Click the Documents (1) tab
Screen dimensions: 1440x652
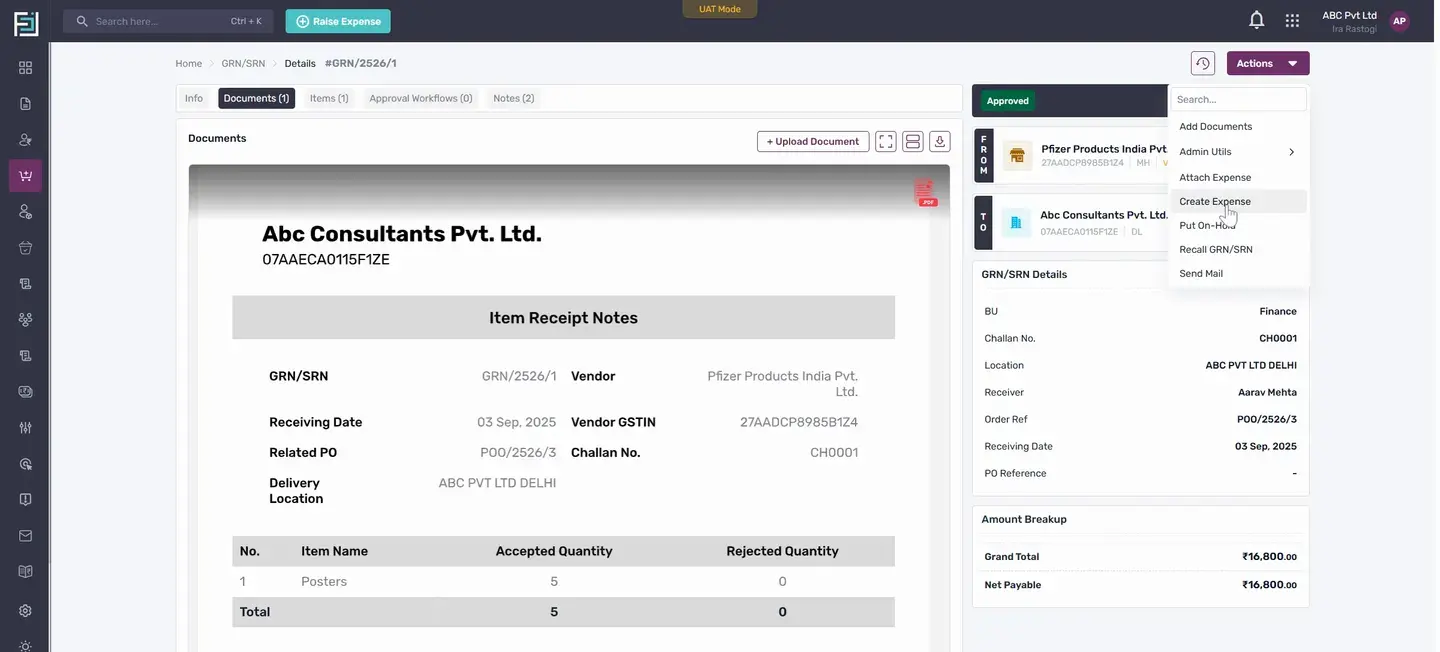pos(256,98)
